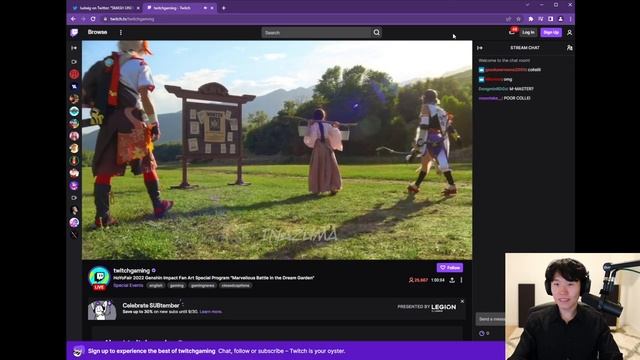Click the Send a message chat input
640x360 pixels.
(490, 319)
